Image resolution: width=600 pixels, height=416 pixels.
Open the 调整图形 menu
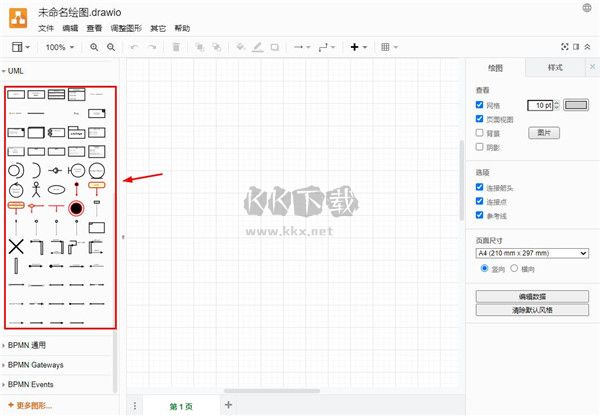126,28
